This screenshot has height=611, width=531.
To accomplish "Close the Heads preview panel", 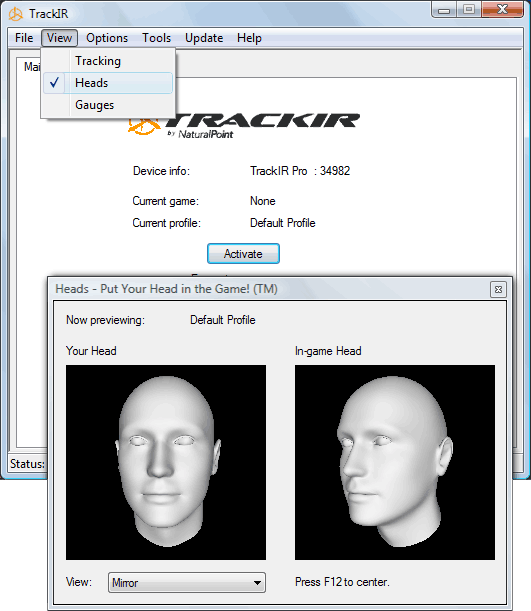I will pos(498,290).
